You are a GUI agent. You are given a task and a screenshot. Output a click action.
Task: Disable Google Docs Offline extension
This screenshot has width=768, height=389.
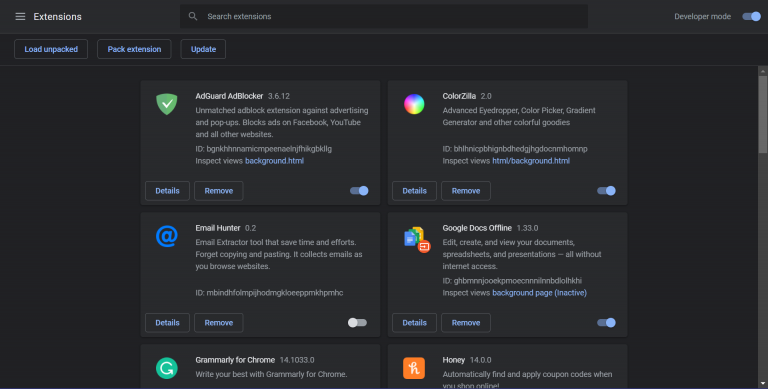[606, 322]
